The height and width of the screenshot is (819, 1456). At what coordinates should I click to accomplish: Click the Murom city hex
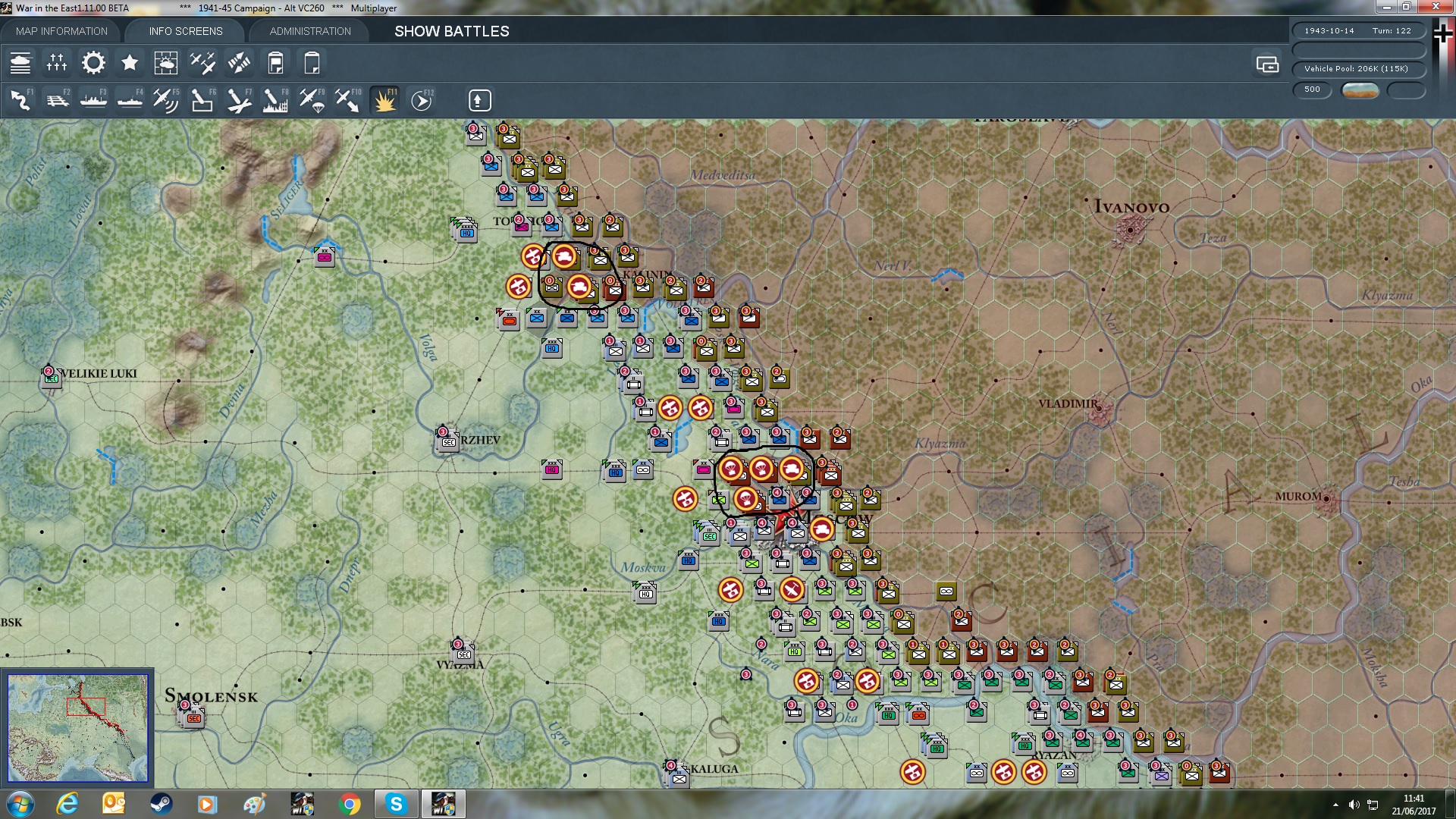(x=1326, y=500)
